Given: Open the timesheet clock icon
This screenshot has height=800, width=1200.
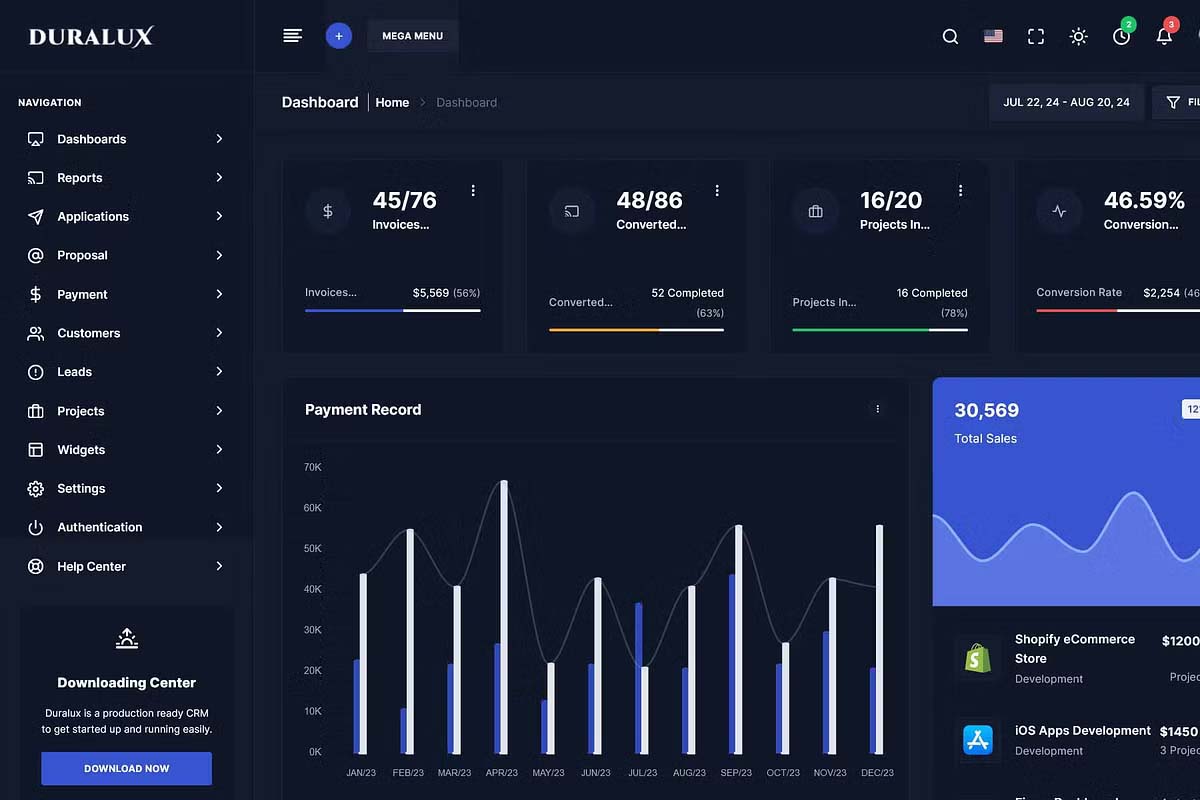Looking at the screenshot, I should [x=1121, y=36].
